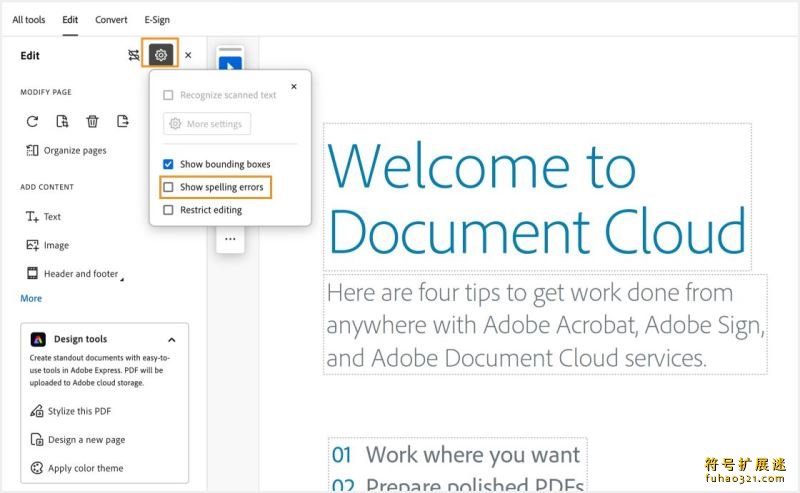Click the '01 Work where you want' line
This screenshot has height=493, width=800.
[x=457, y=455]
